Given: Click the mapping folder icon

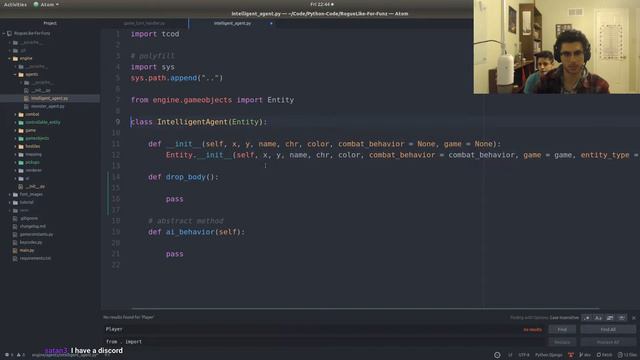Looking at the screenshot, I should pos(21,154).
